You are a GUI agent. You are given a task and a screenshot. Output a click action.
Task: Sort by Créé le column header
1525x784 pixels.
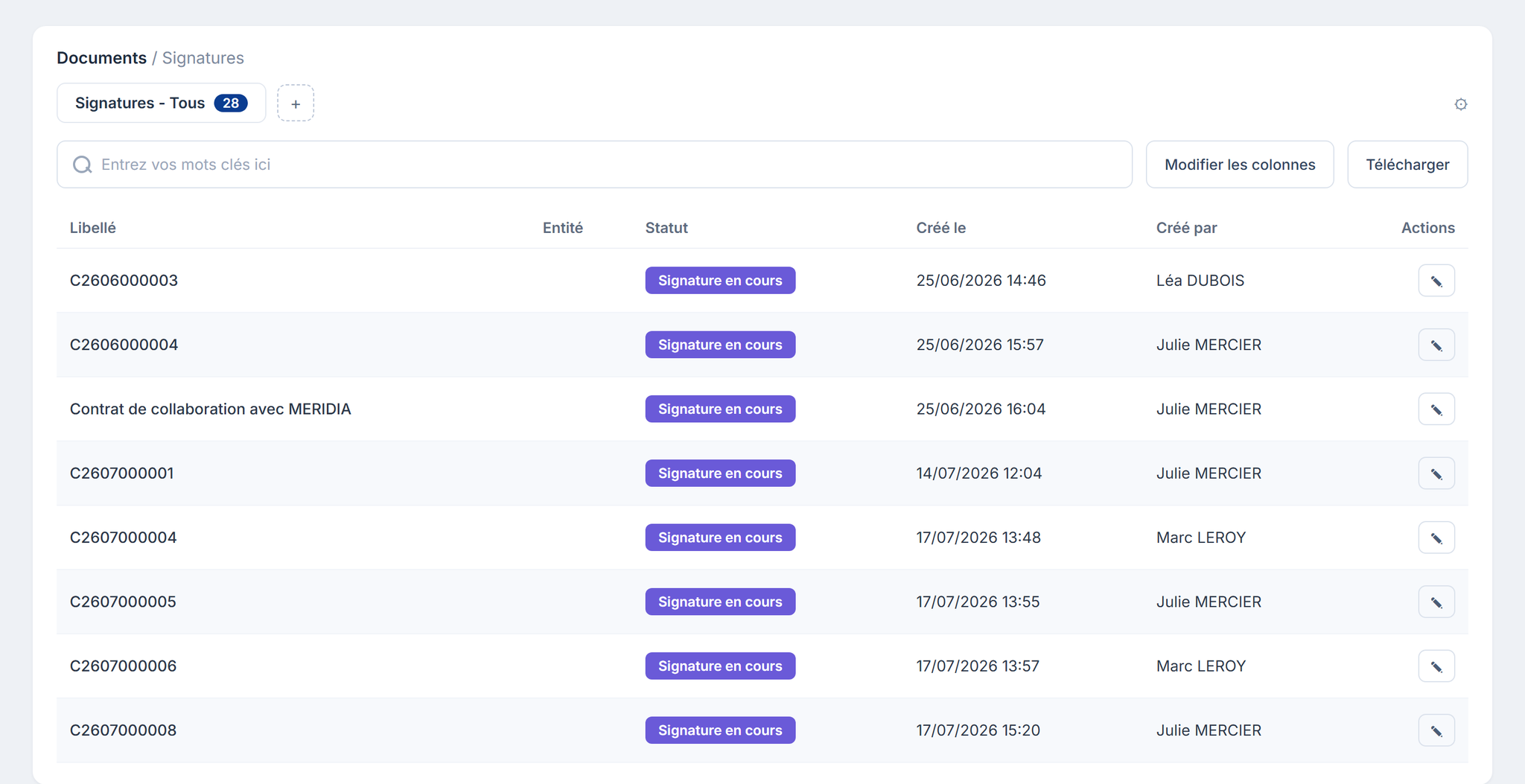(941, 228)
